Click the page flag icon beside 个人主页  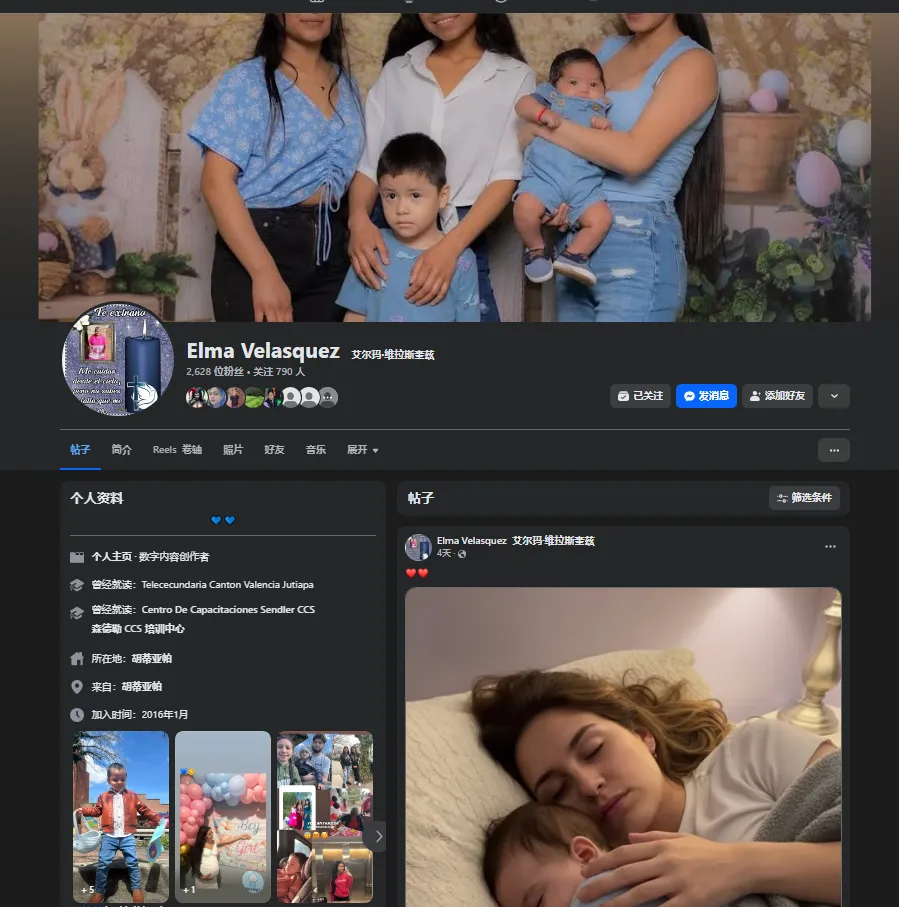pos(77,557)
